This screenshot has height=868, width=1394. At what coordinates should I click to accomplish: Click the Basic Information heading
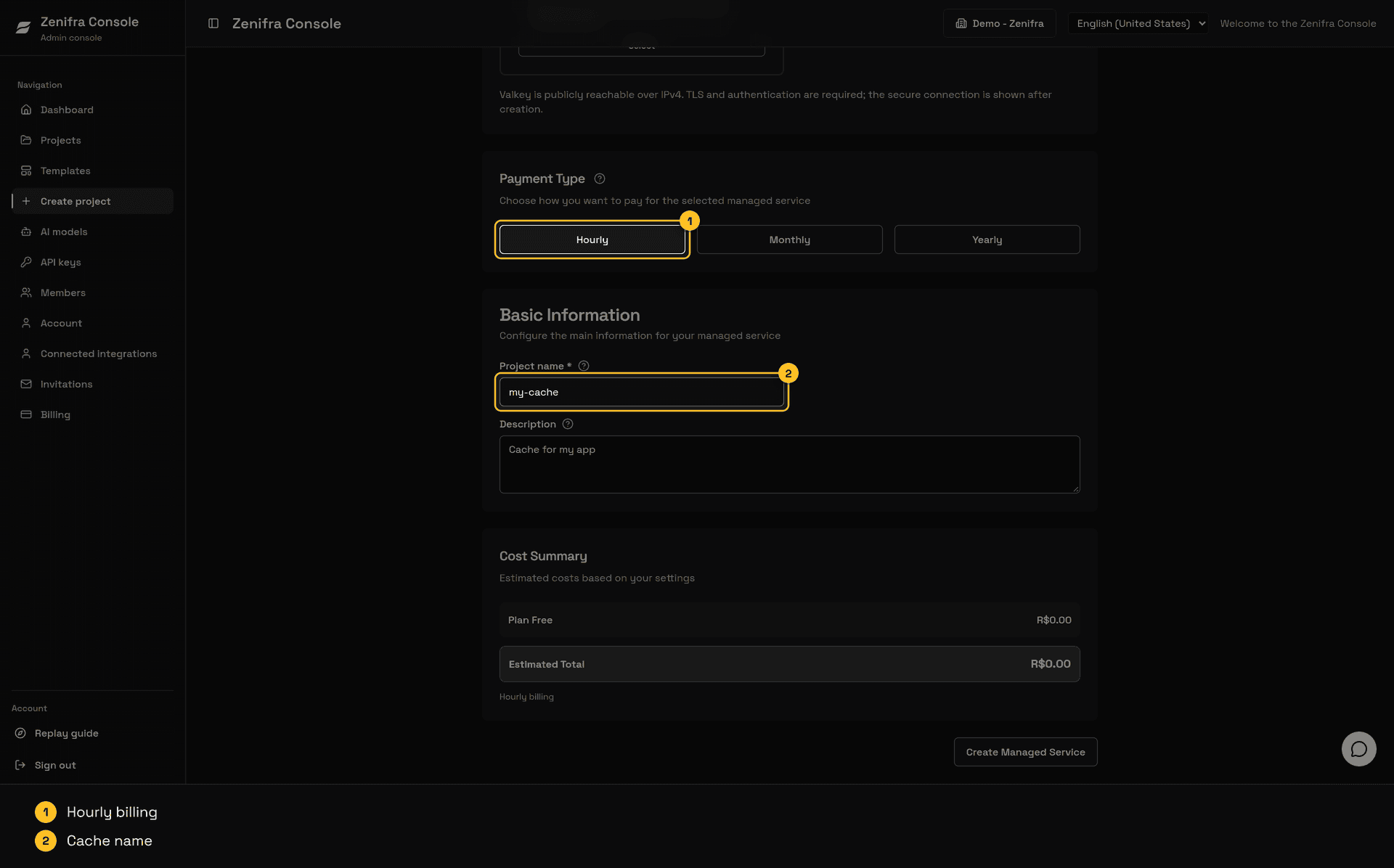570,315
